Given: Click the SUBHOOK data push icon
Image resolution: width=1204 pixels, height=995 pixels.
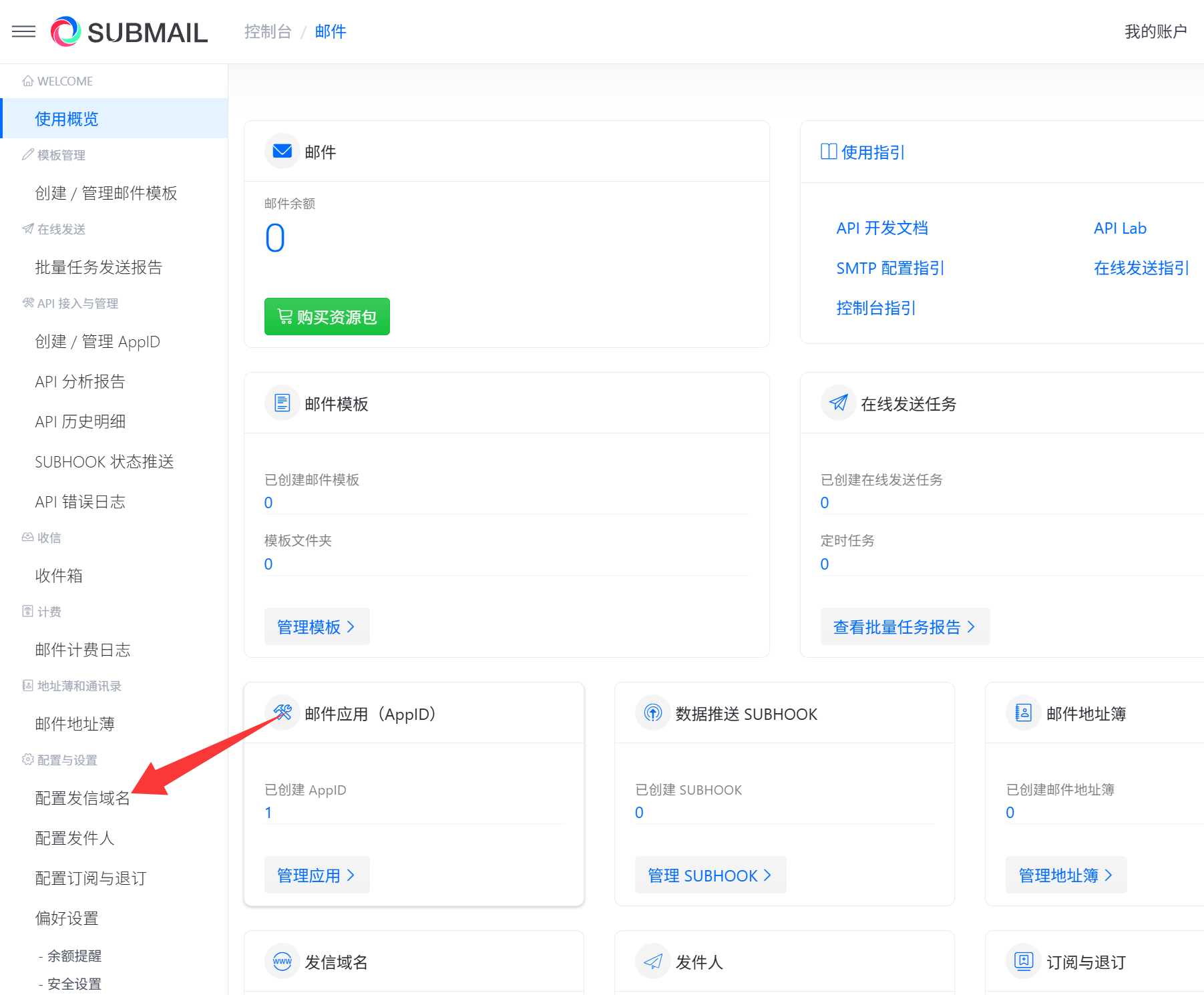Looking at the screenshot, I should (x=652, y=713).
